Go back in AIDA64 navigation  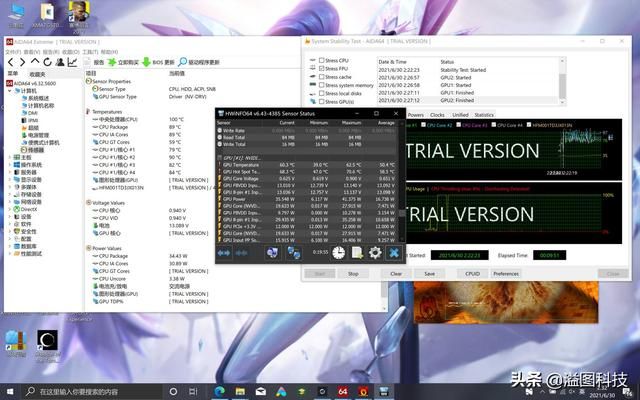coord(11,62)
